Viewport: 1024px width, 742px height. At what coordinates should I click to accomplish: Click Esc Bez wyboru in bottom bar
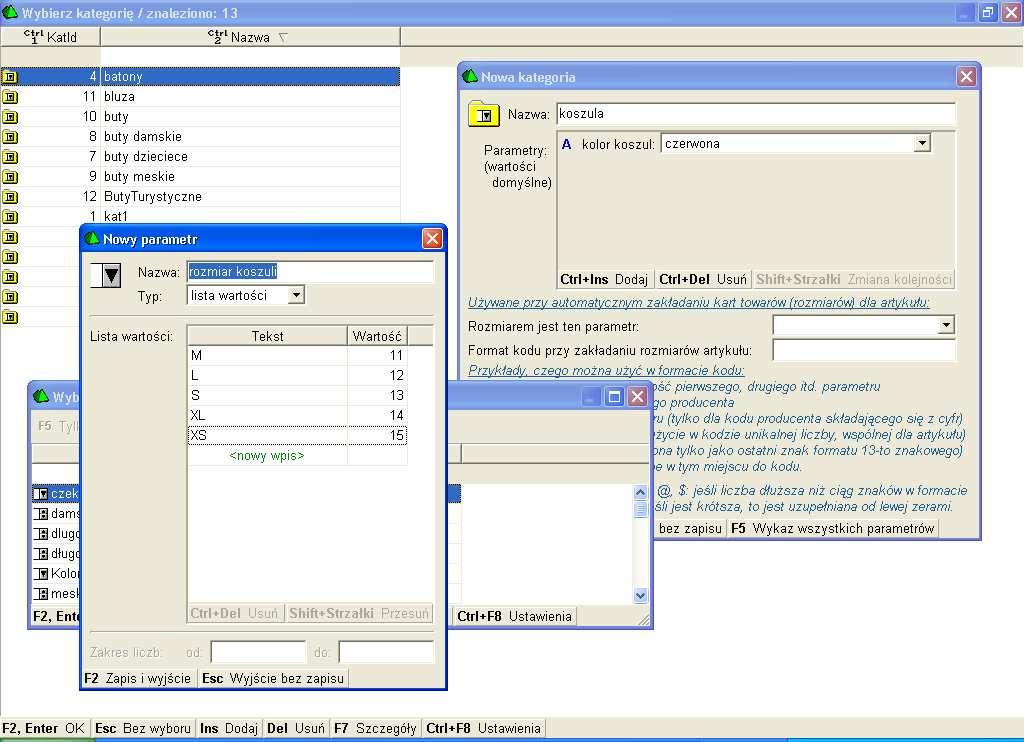(143, 728)
